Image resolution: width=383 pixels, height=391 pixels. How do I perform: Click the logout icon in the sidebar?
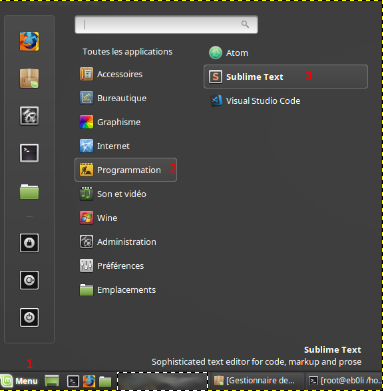point(29,280)
